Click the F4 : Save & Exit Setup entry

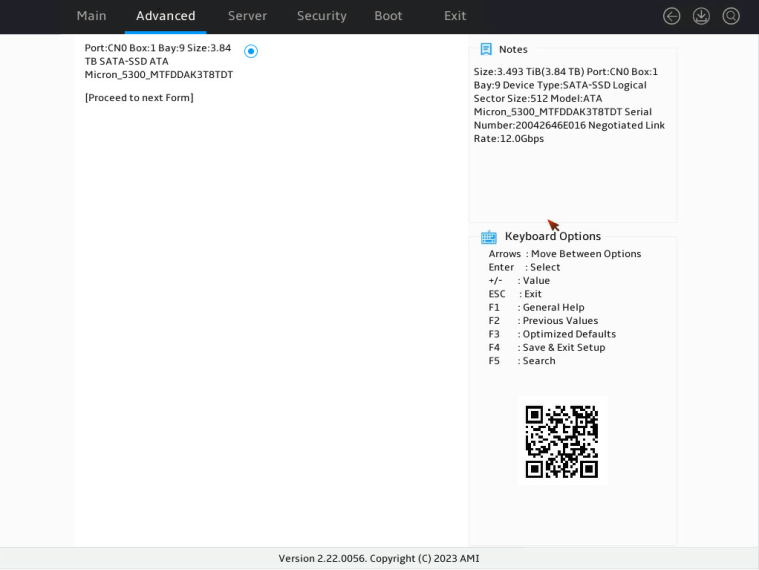(x=547, y=347)
